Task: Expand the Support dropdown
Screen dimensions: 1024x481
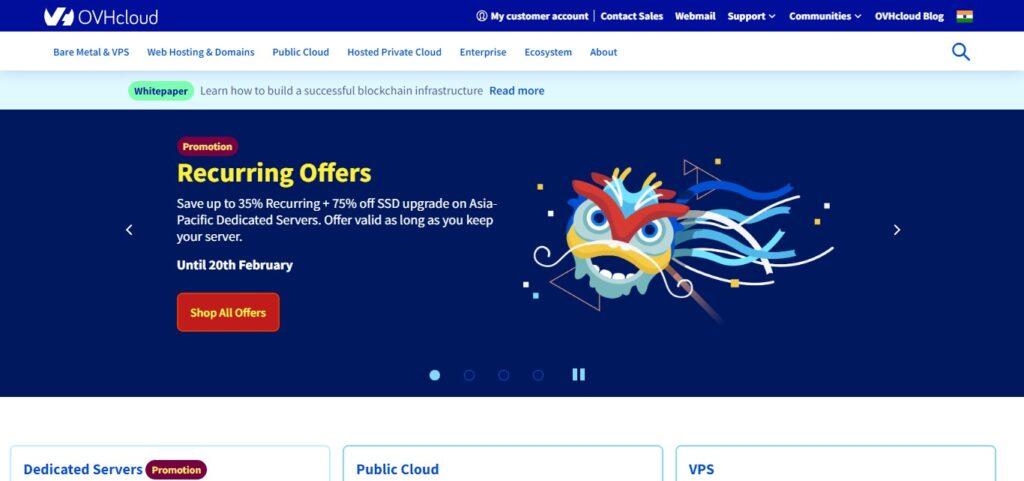Action: tap(752, 16)
